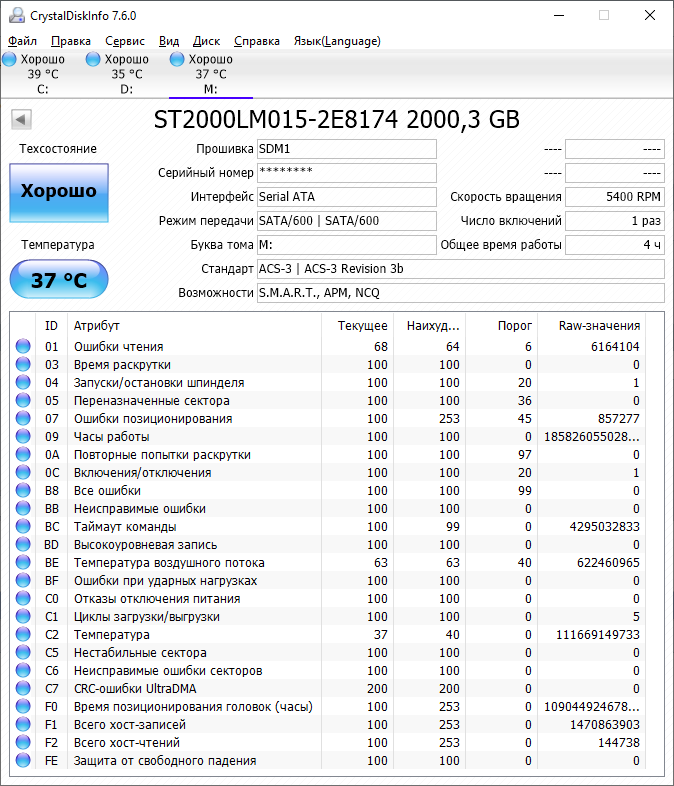Click status circle for Таймаут команды

[23, 527]
